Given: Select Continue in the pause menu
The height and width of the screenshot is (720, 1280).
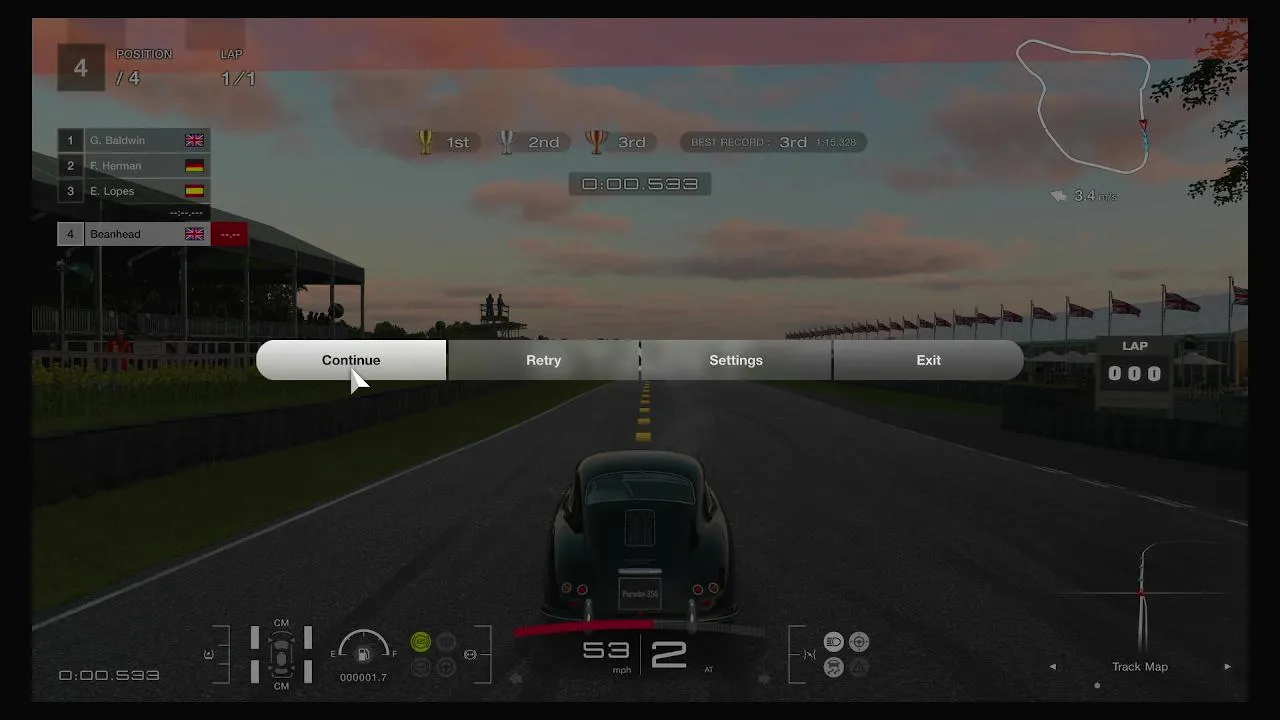Looking at the screenshot, I should tap(351, 360).
